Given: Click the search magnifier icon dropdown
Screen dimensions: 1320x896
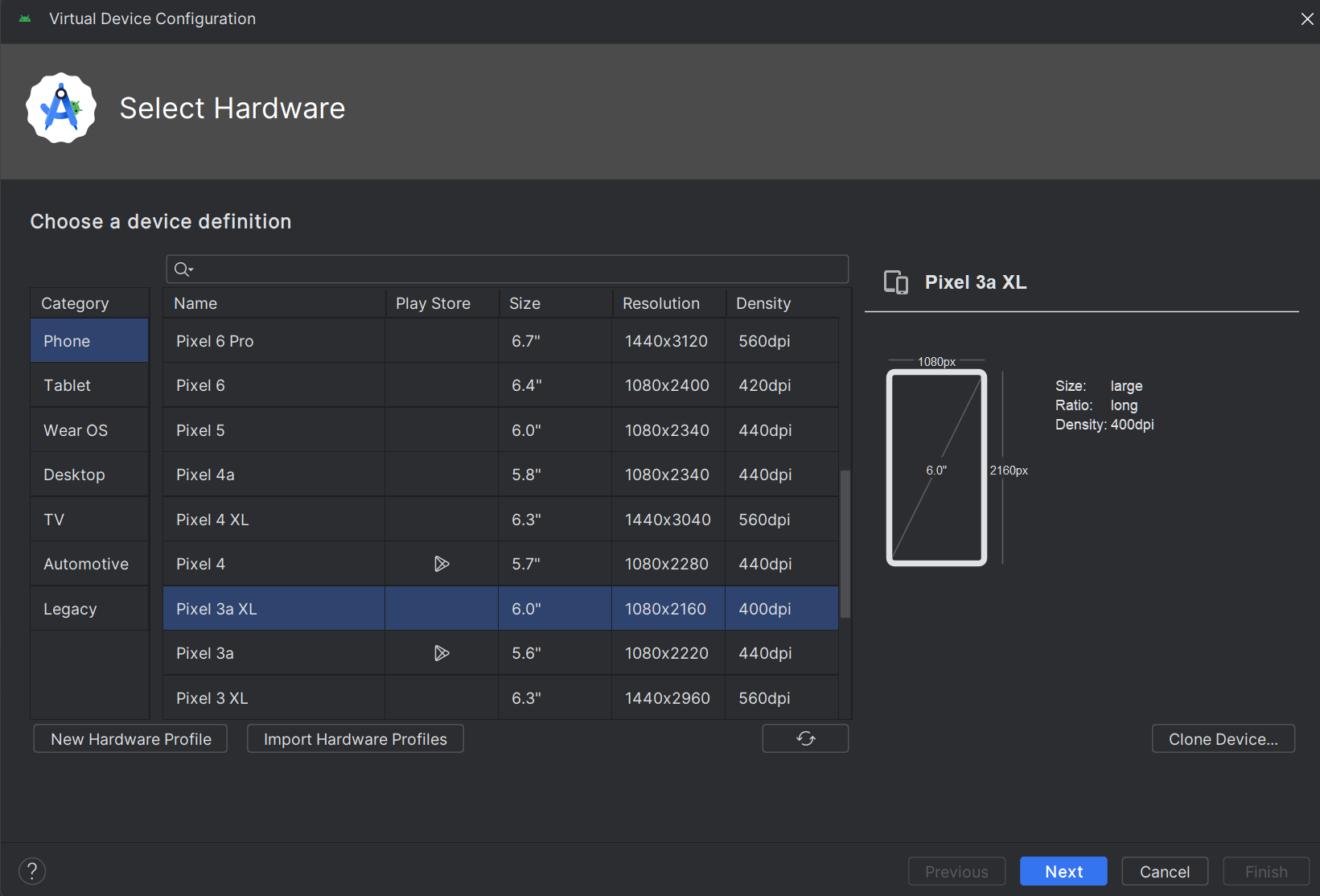Looking at the screenshot, I should pyautogui.click(x=183, y=269).
